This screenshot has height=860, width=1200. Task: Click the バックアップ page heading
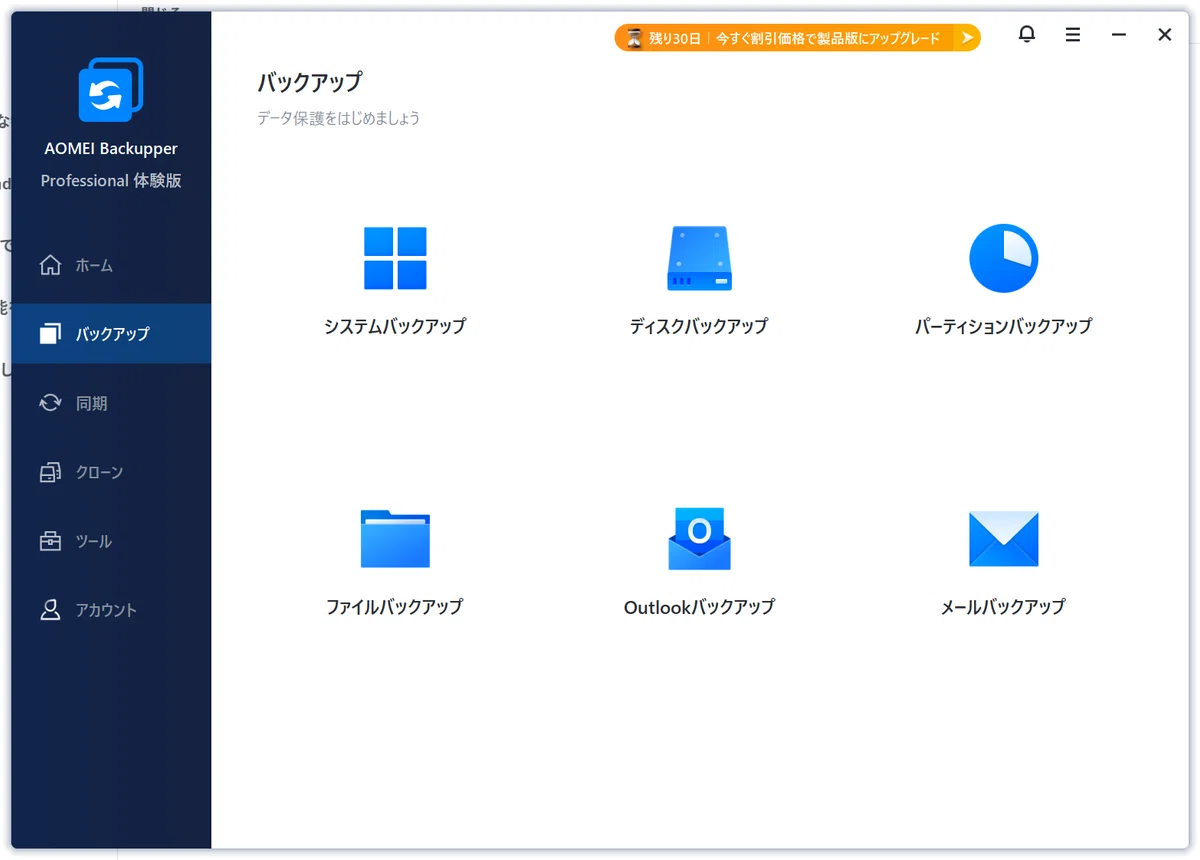tap(310, 82)
